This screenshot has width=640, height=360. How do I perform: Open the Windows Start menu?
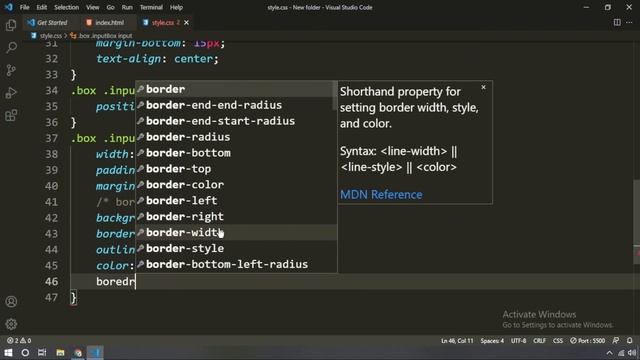pos(8,353)
